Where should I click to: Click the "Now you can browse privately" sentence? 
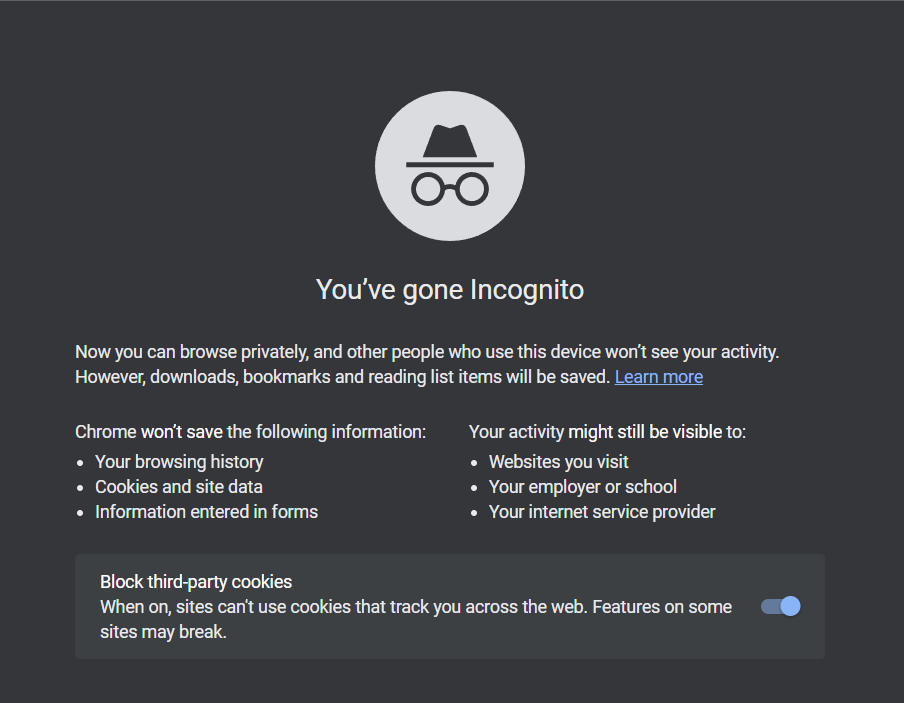tap(427, 352)
